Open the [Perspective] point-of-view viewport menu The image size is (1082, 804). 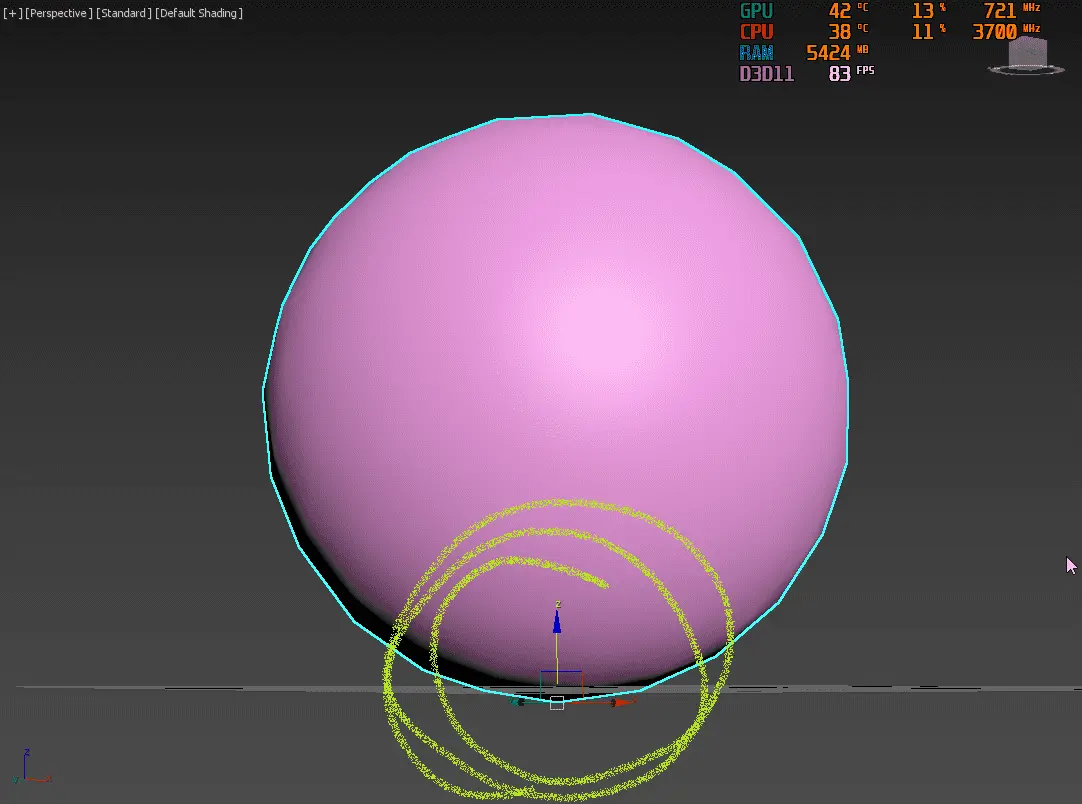click(x=59, y=13)
